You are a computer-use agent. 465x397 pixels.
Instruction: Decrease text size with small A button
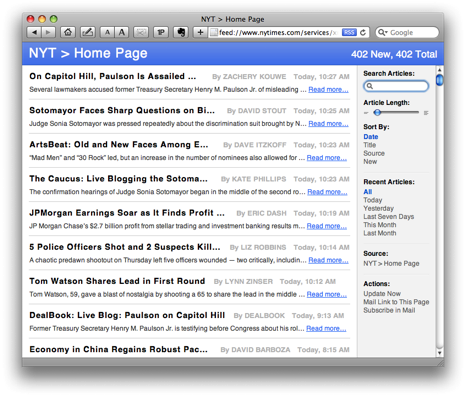[107, 32]
